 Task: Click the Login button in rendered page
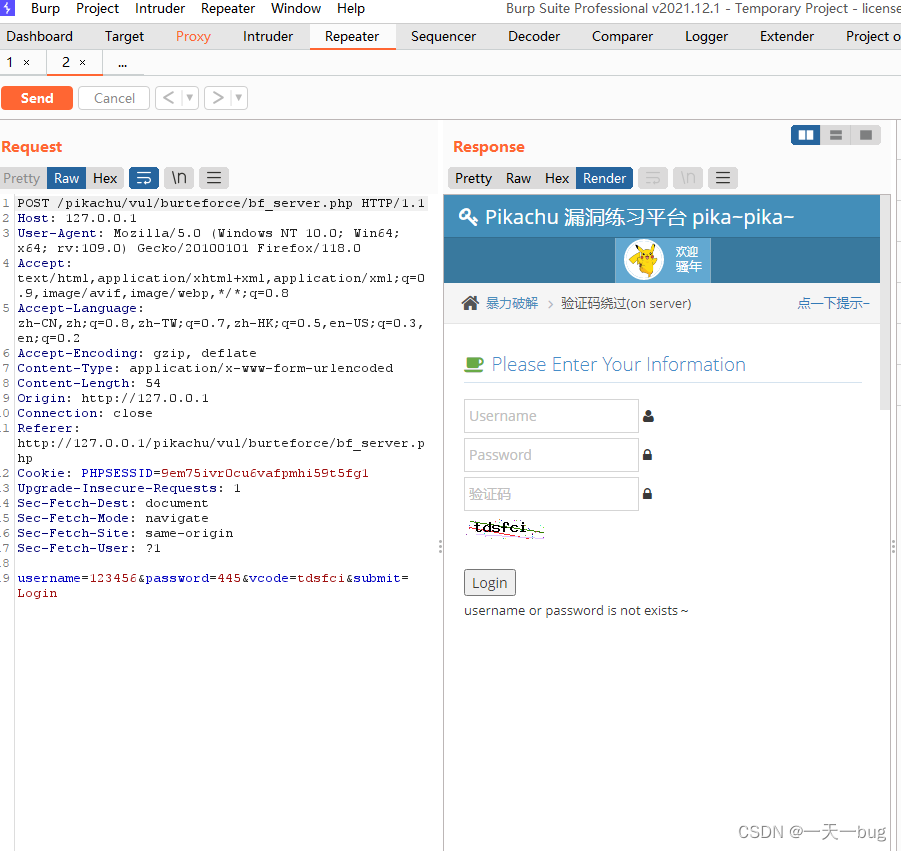pyautogui.click(x=490, y=583)
